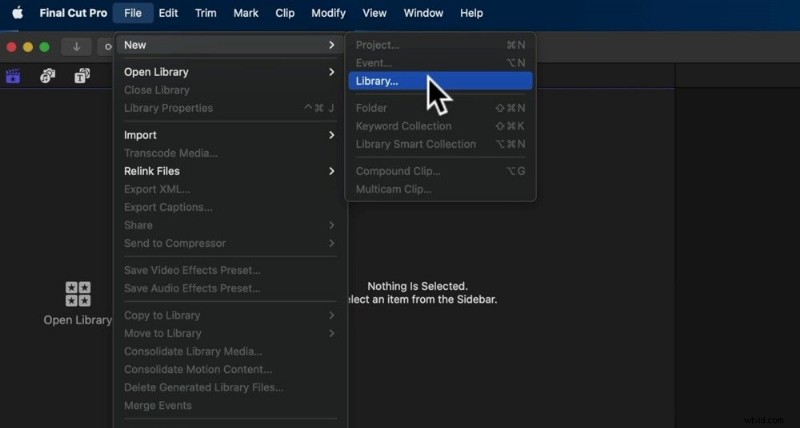The height and width of the screenshot is (428, 800).
Task: Choose Multicam Clip... in New submenu
Action: [440, 189]
